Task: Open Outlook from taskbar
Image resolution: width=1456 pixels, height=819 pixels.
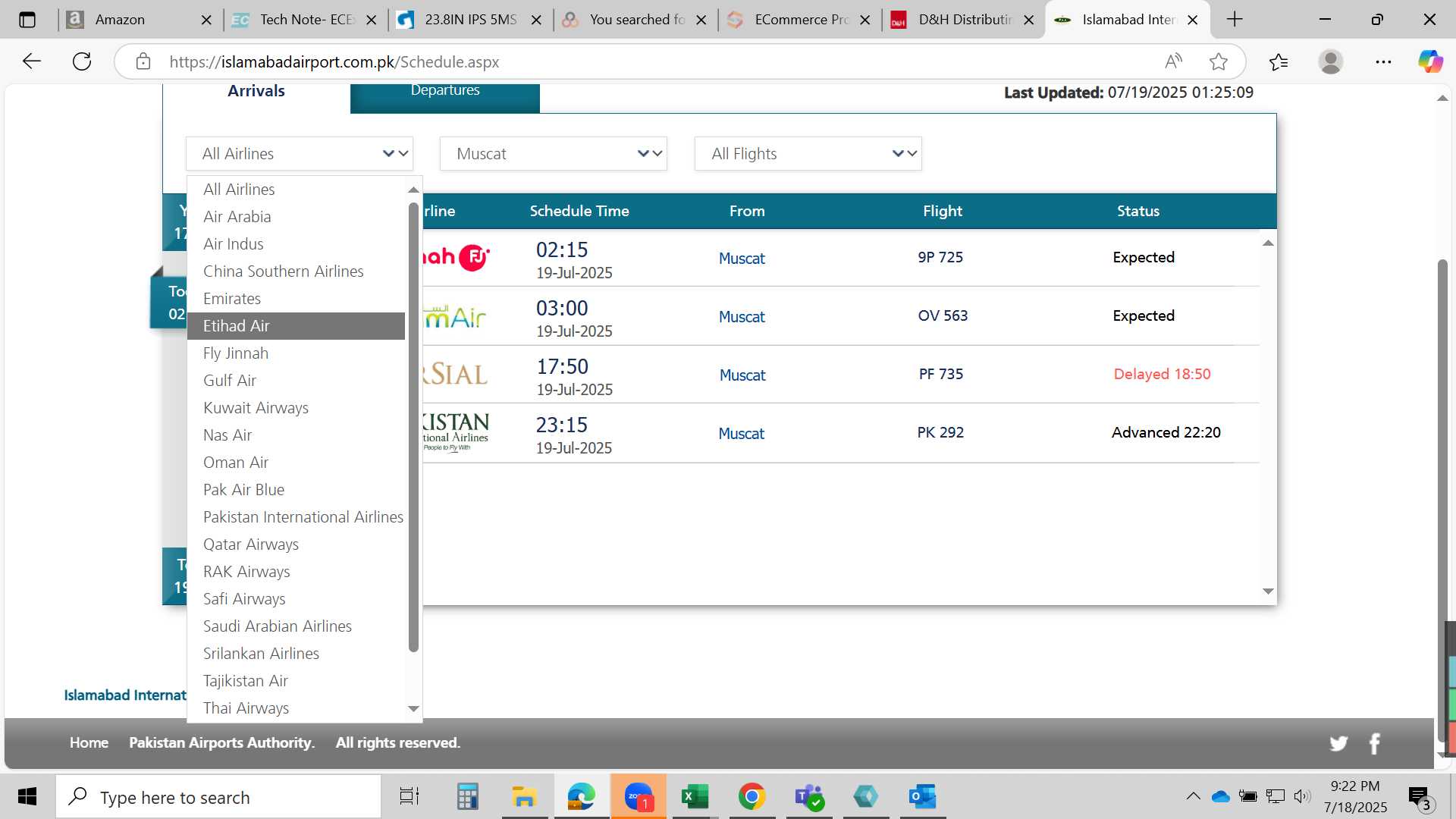Action: (923, 796)
